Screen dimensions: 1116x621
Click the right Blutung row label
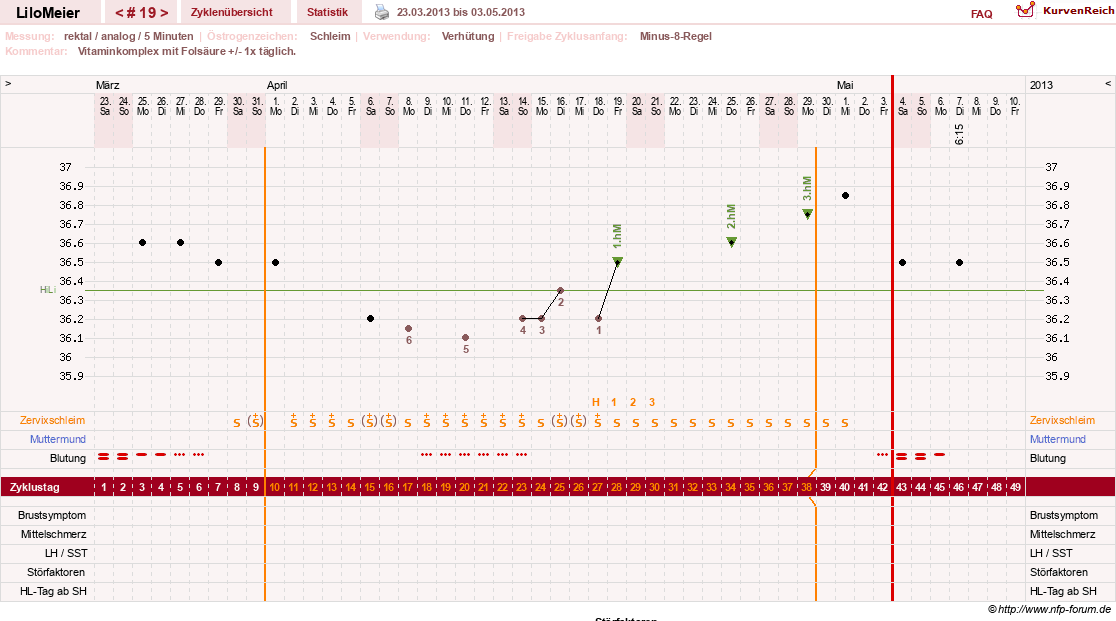coord(1048,458)
